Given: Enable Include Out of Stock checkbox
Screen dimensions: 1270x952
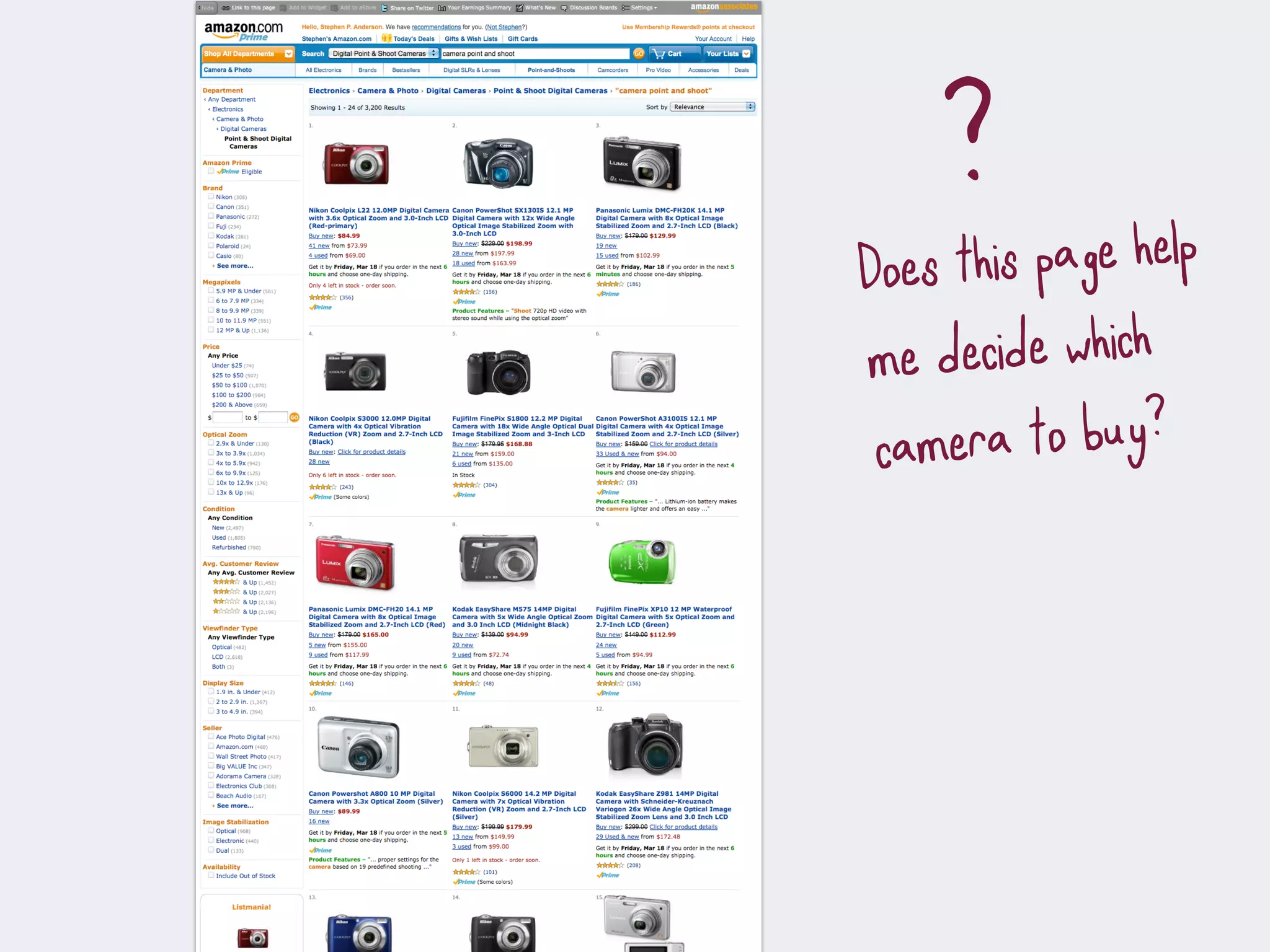Looking at the screenshot, I should click(211, 876).
